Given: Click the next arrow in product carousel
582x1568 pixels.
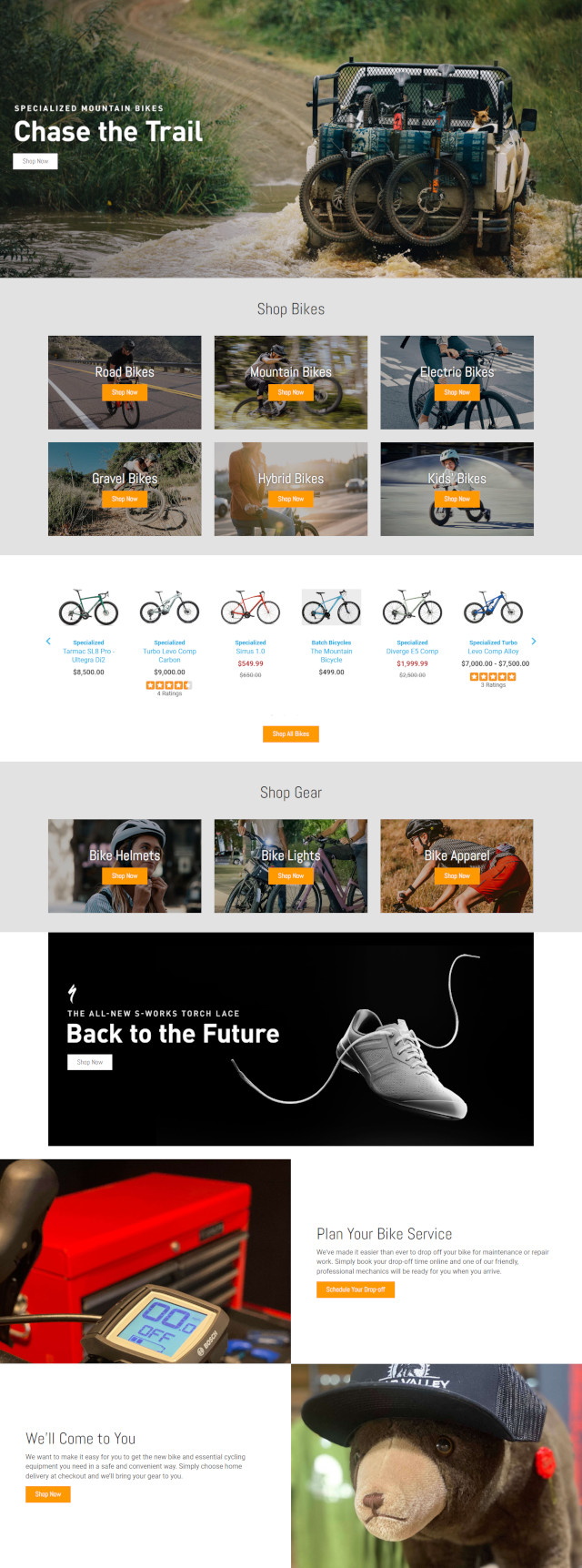Looking at the screenshot, I should point(534,642).
